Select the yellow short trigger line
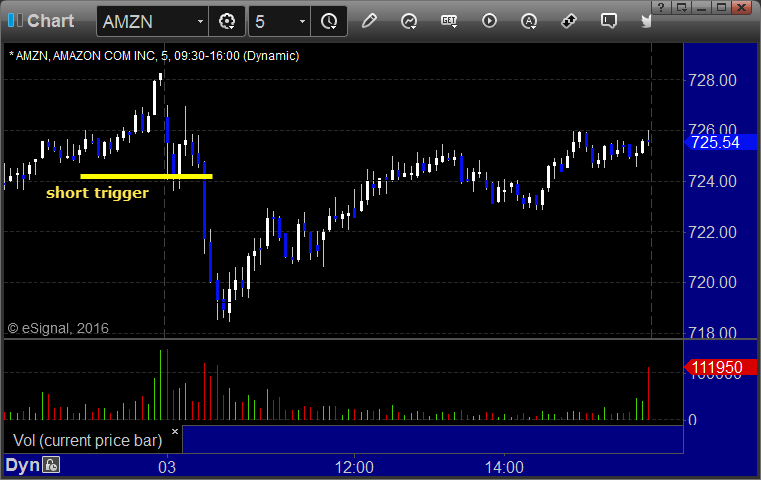The height and width of the screenshot is (480, 761). coord(146,176)
